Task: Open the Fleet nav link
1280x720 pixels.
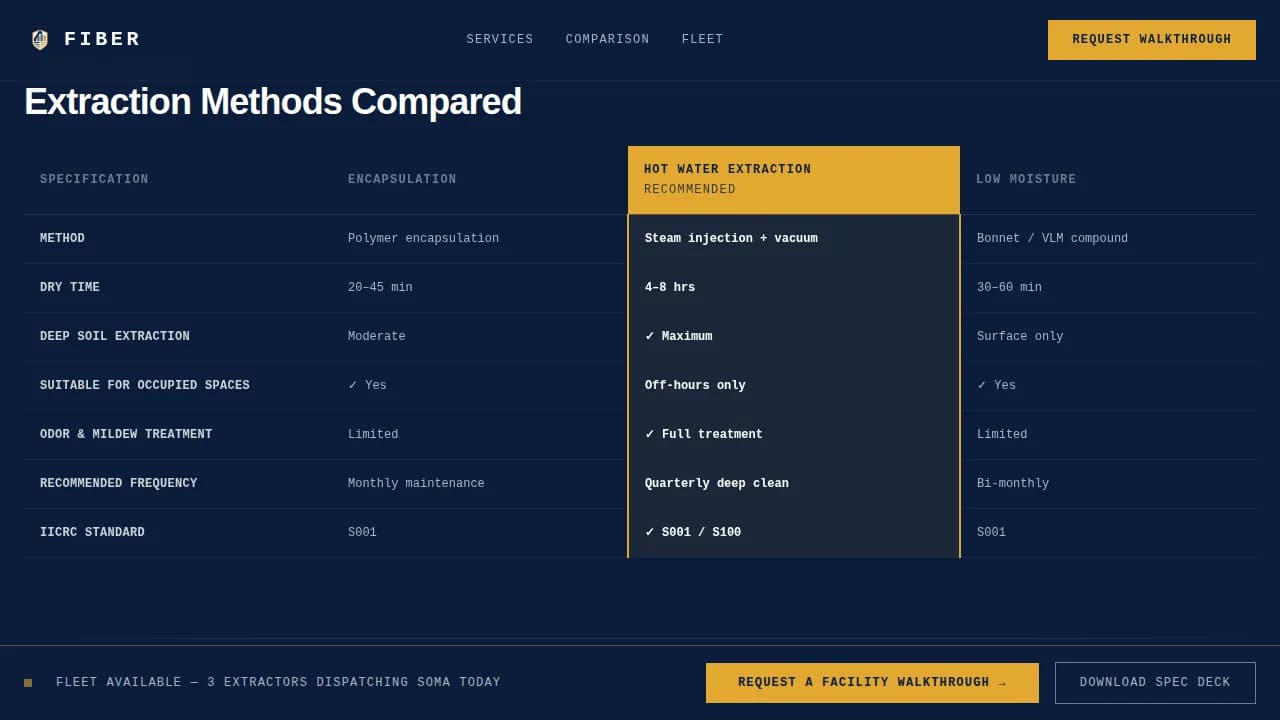Action: pyautogui.click(x=702, y=40)
